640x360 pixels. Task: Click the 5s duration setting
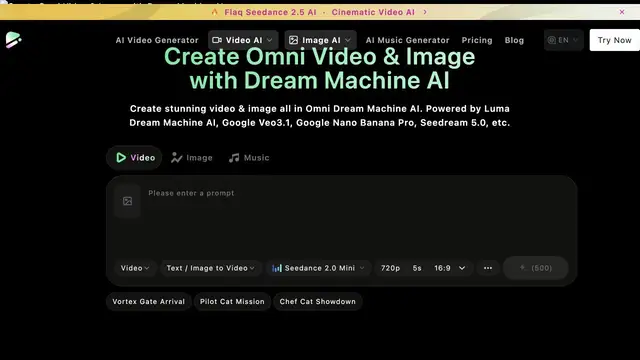[x=417, y=268]
